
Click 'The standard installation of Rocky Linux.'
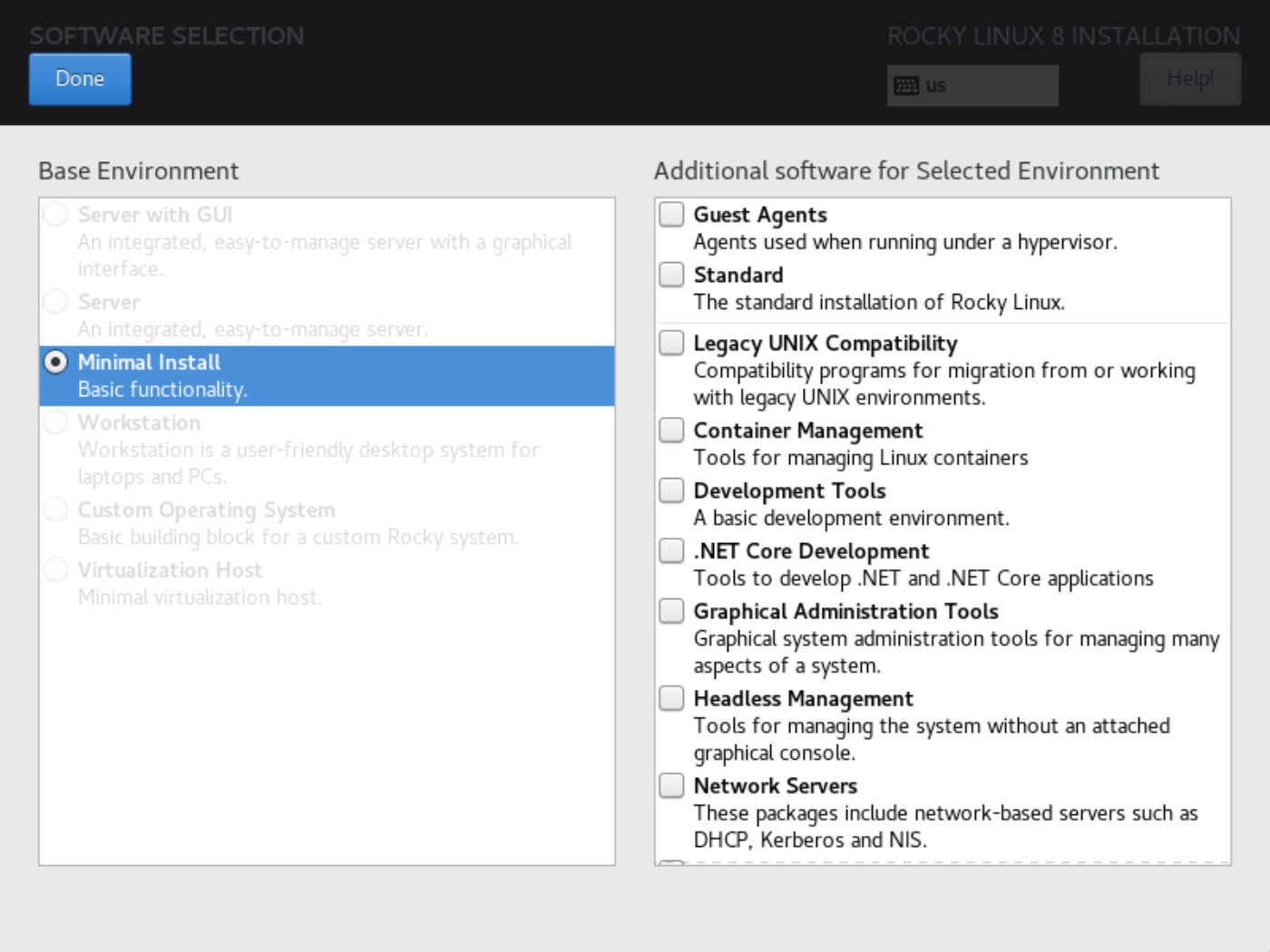point(879,302)
